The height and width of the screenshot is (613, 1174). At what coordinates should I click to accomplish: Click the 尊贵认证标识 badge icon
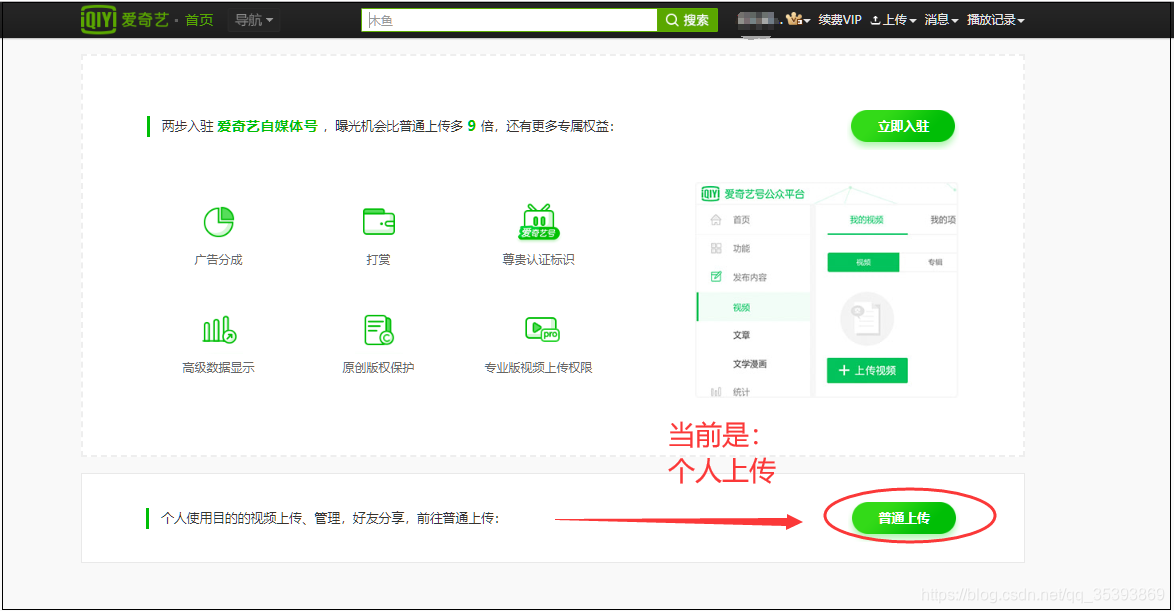[539, 222]
